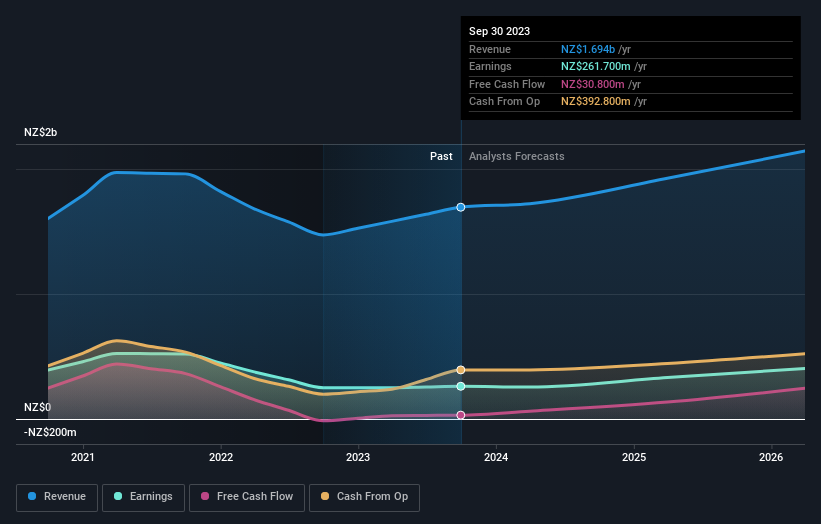Click the orange Cash From Op legend dot
Image resolution: width=821 pixels, height=524 pixels.
[325, 496]
